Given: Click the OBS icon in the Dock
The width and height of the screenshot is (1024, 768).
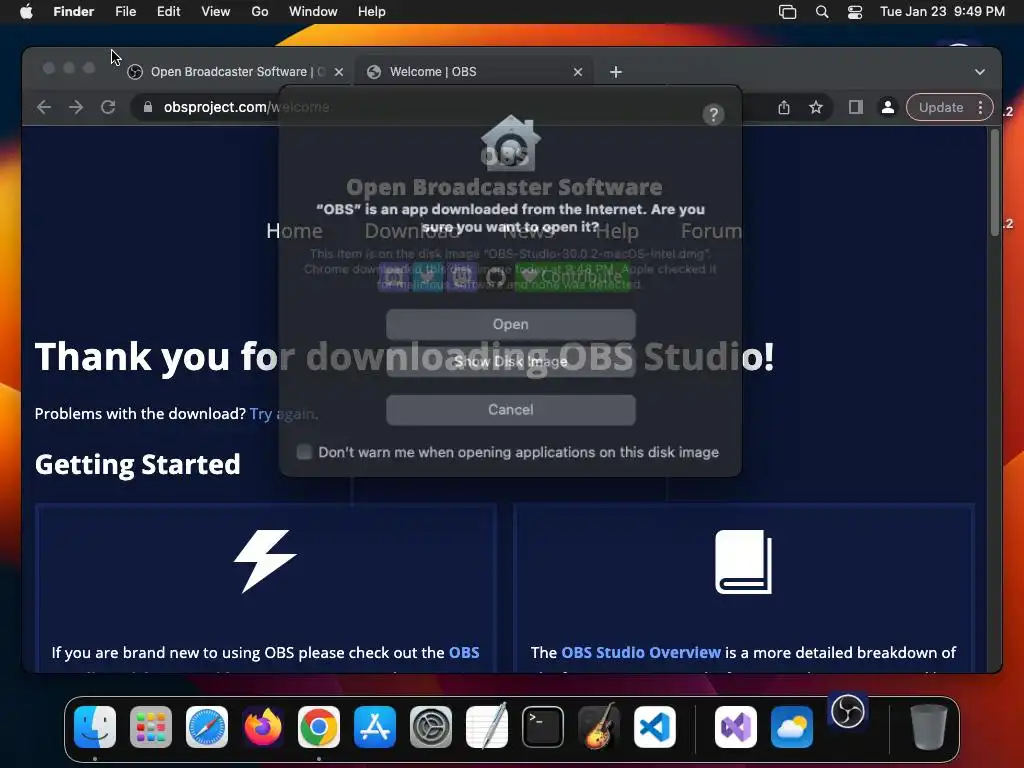Looking at the screenshot, I should click(848, 712).
